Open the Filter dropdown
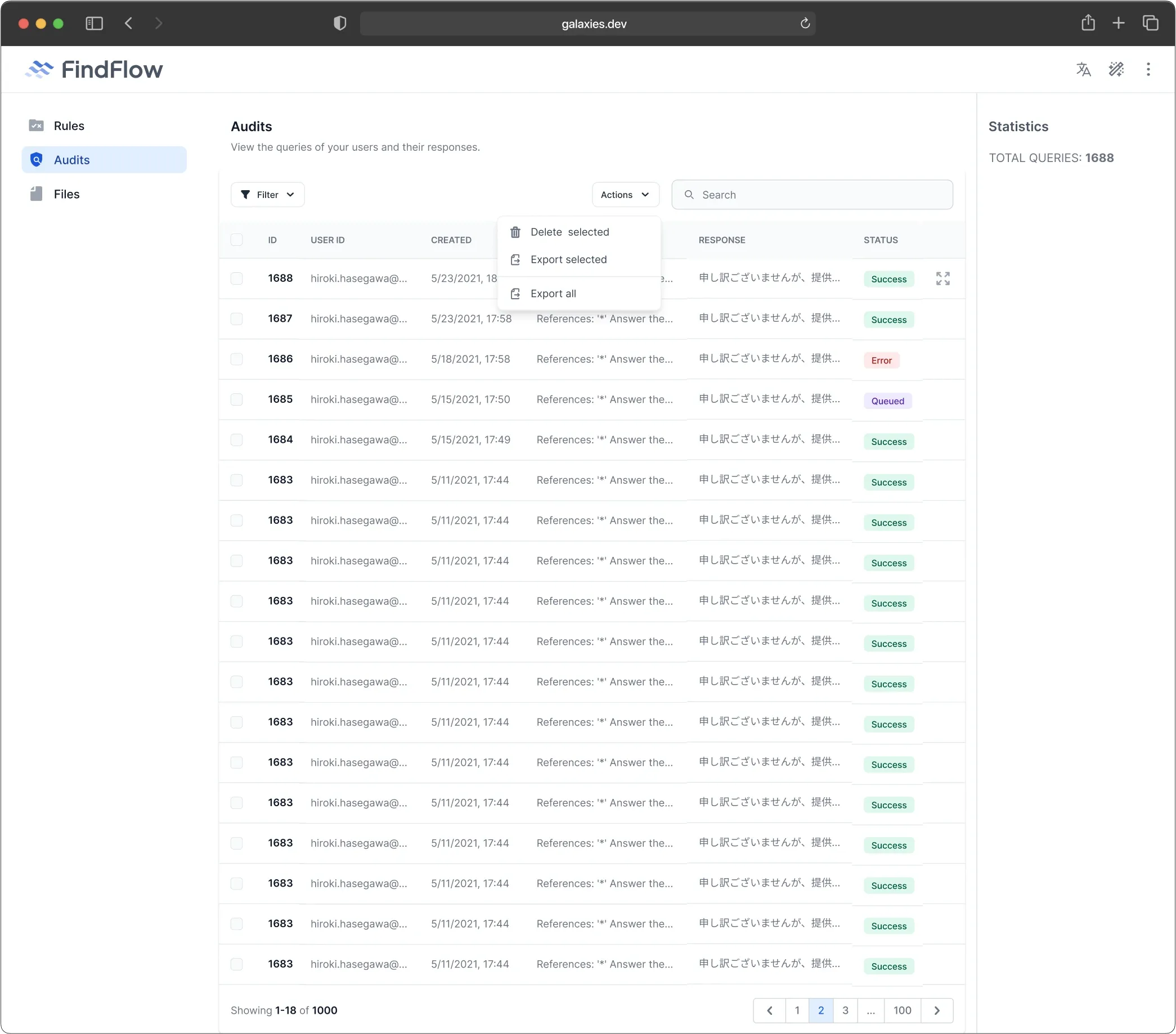 (267, 195)
